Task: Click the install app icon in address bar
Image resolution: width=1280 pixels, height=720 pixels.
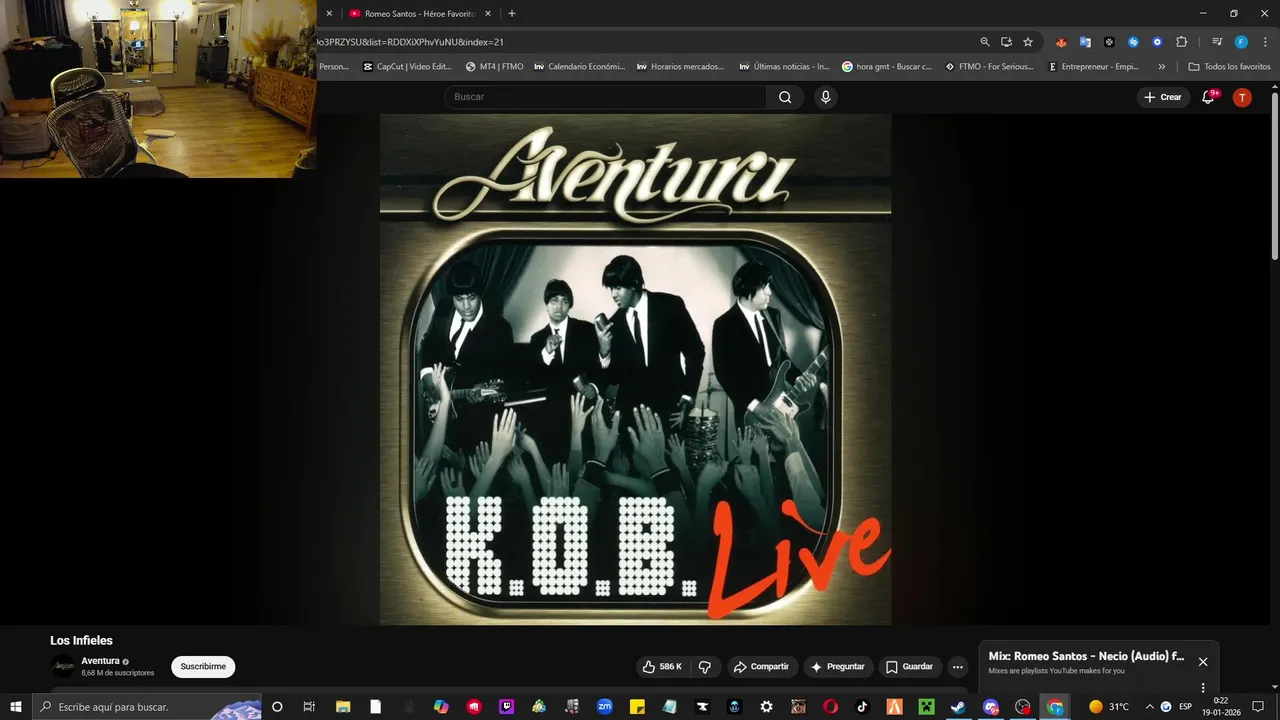Action: point(1006,42)
